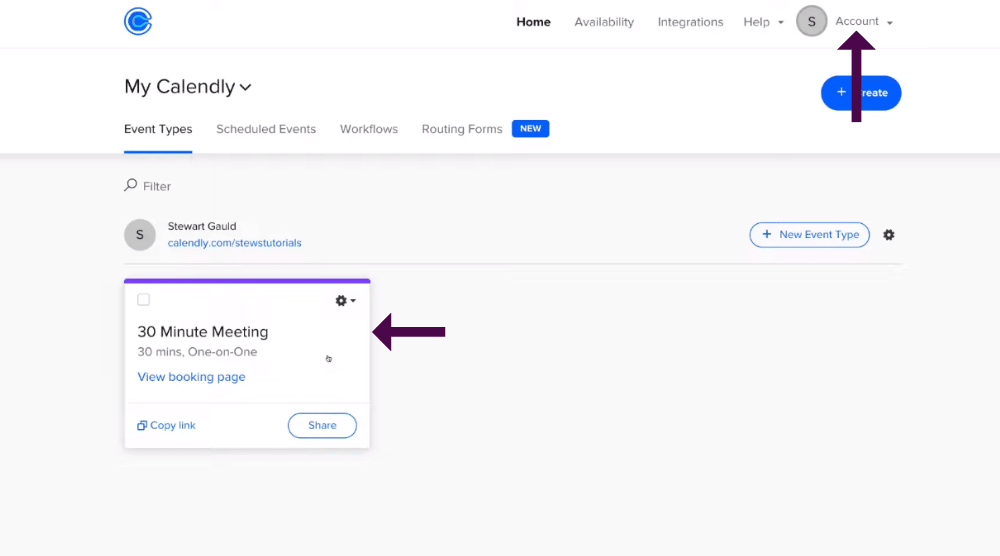Switch to Scheduled Events tab
Image resolution: width=1000 pixels, height=556 pixels.
click(266, 129)
